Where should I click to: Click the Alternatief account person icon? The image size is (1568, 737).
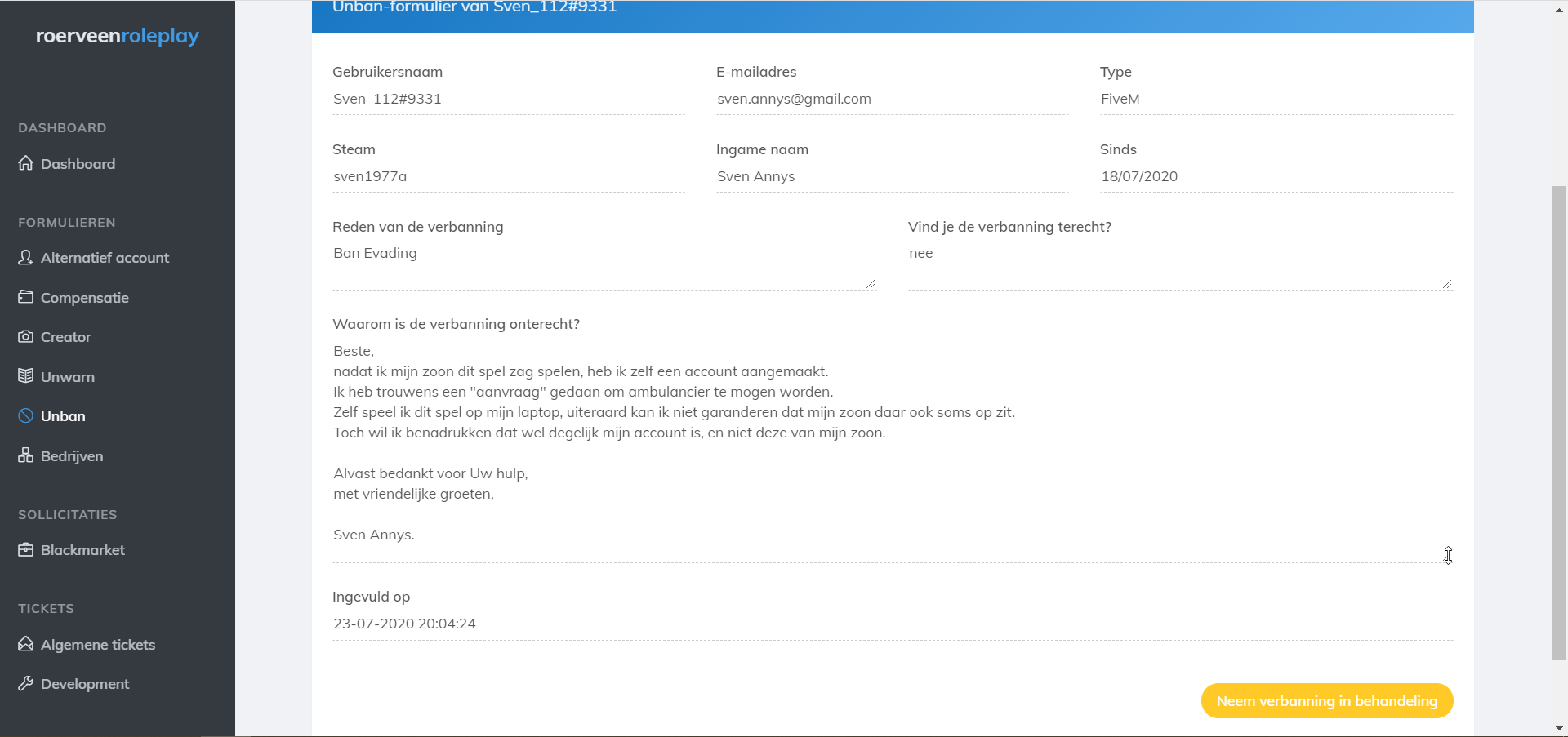[26, 258]
